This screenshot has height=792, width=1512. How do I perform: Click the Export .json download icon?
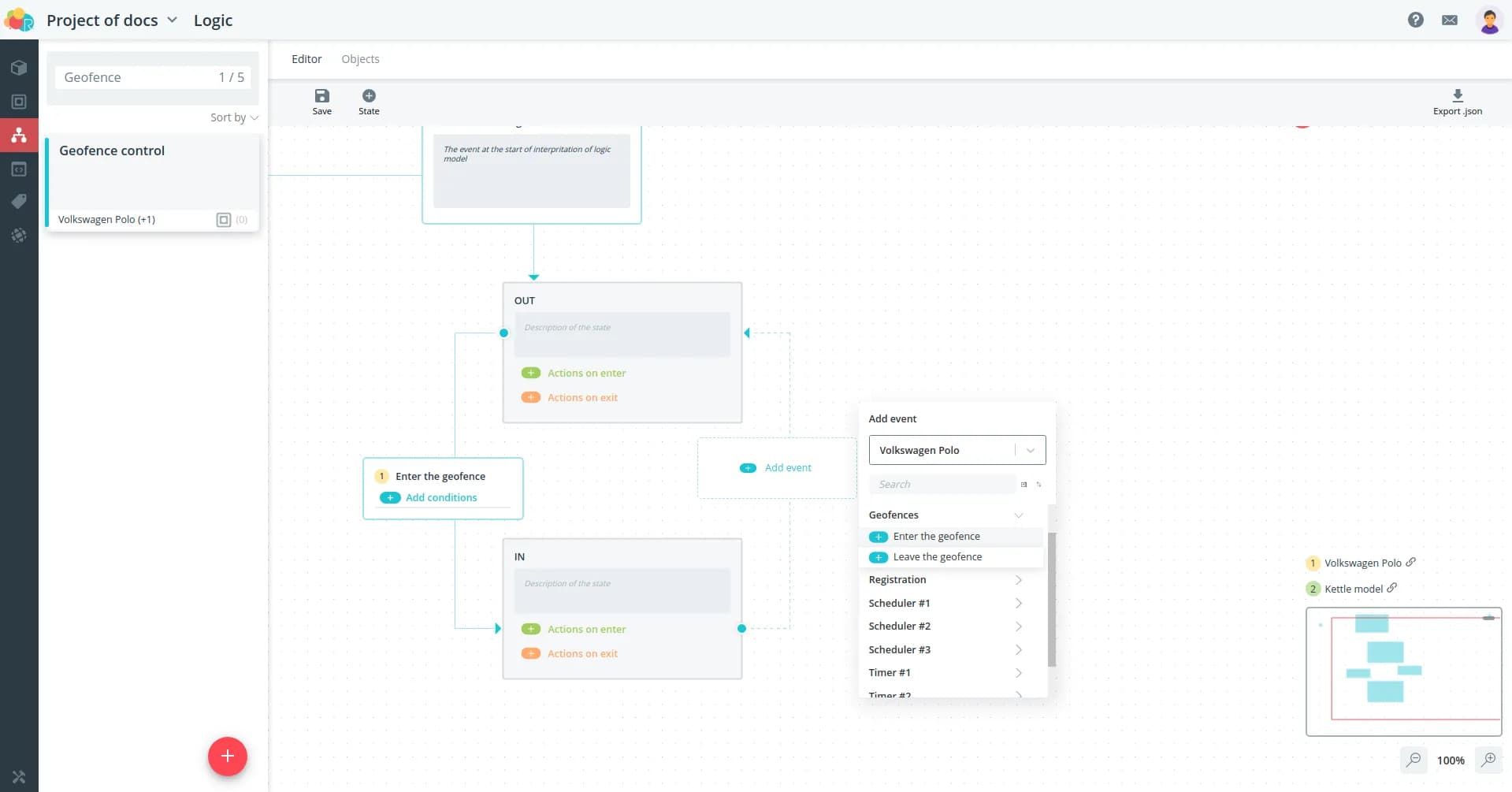pyautogui.click(x=1457, y=96)
